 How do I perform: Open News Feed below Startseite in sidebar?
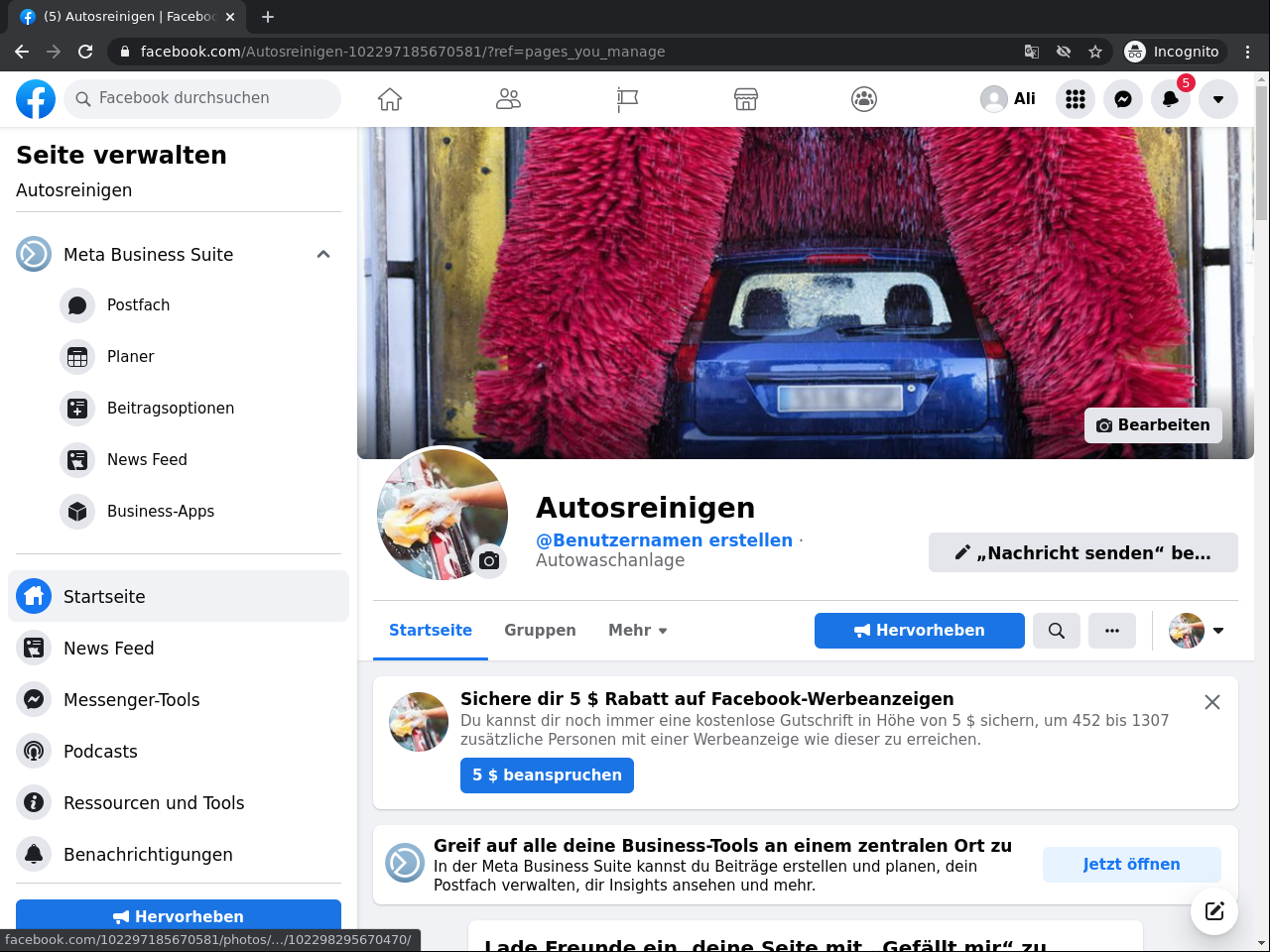coord(179,649)
